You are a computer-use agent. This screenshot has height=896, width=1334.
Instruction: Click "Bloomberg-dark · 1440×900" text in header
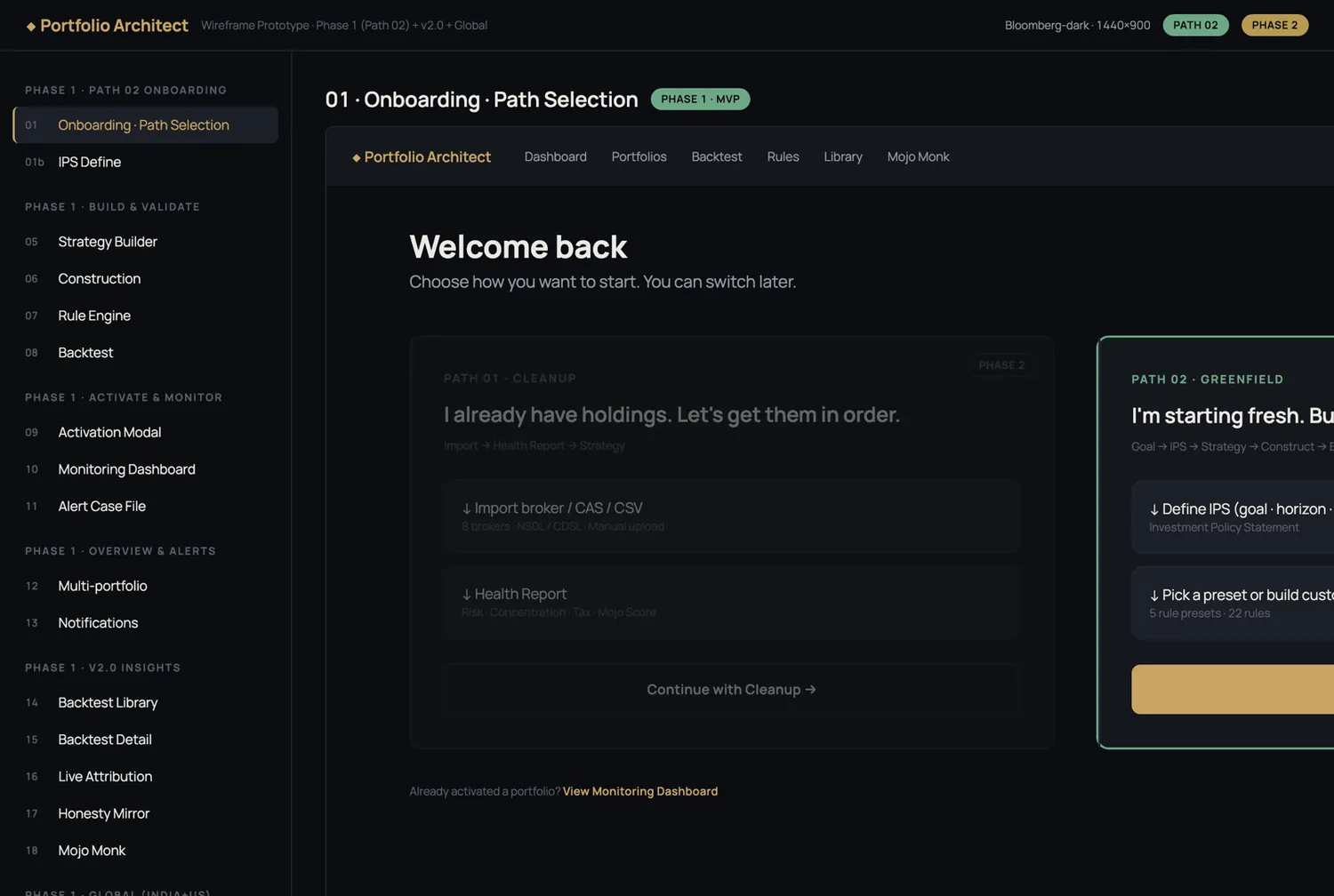tap(1078, 25)
